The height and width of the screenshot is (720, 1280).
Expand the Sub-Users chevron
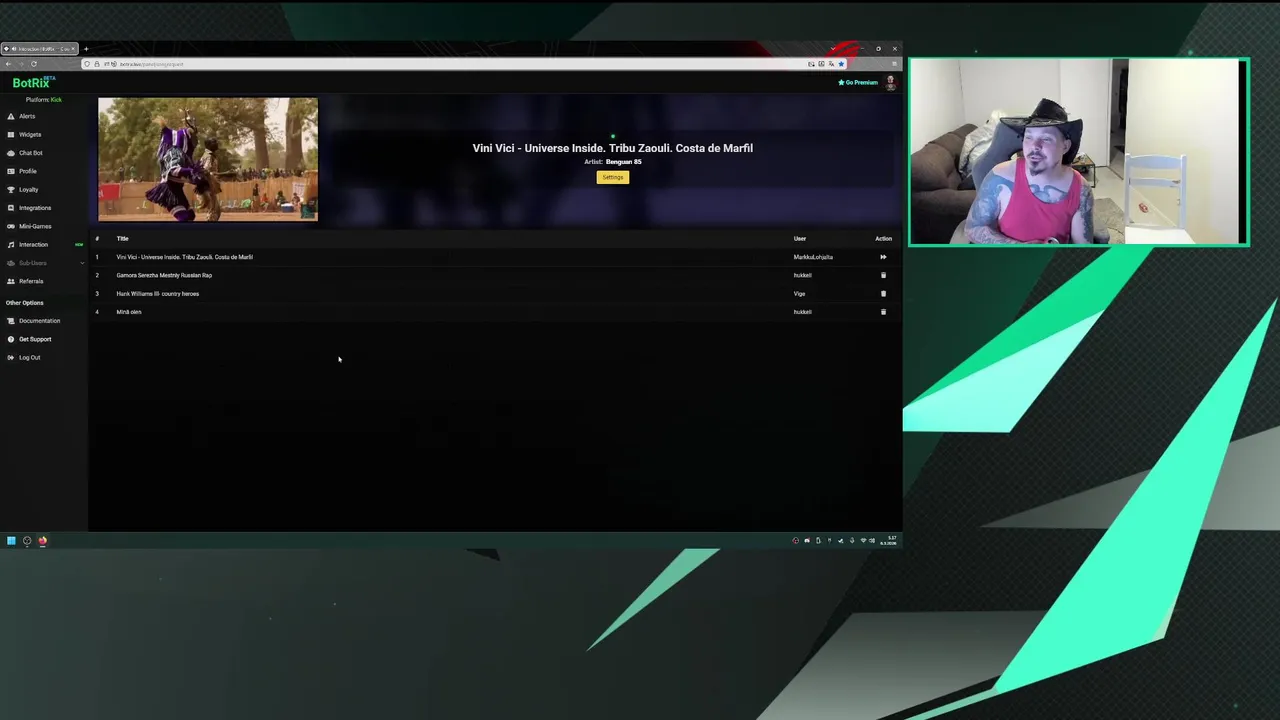tap(82, 263)
